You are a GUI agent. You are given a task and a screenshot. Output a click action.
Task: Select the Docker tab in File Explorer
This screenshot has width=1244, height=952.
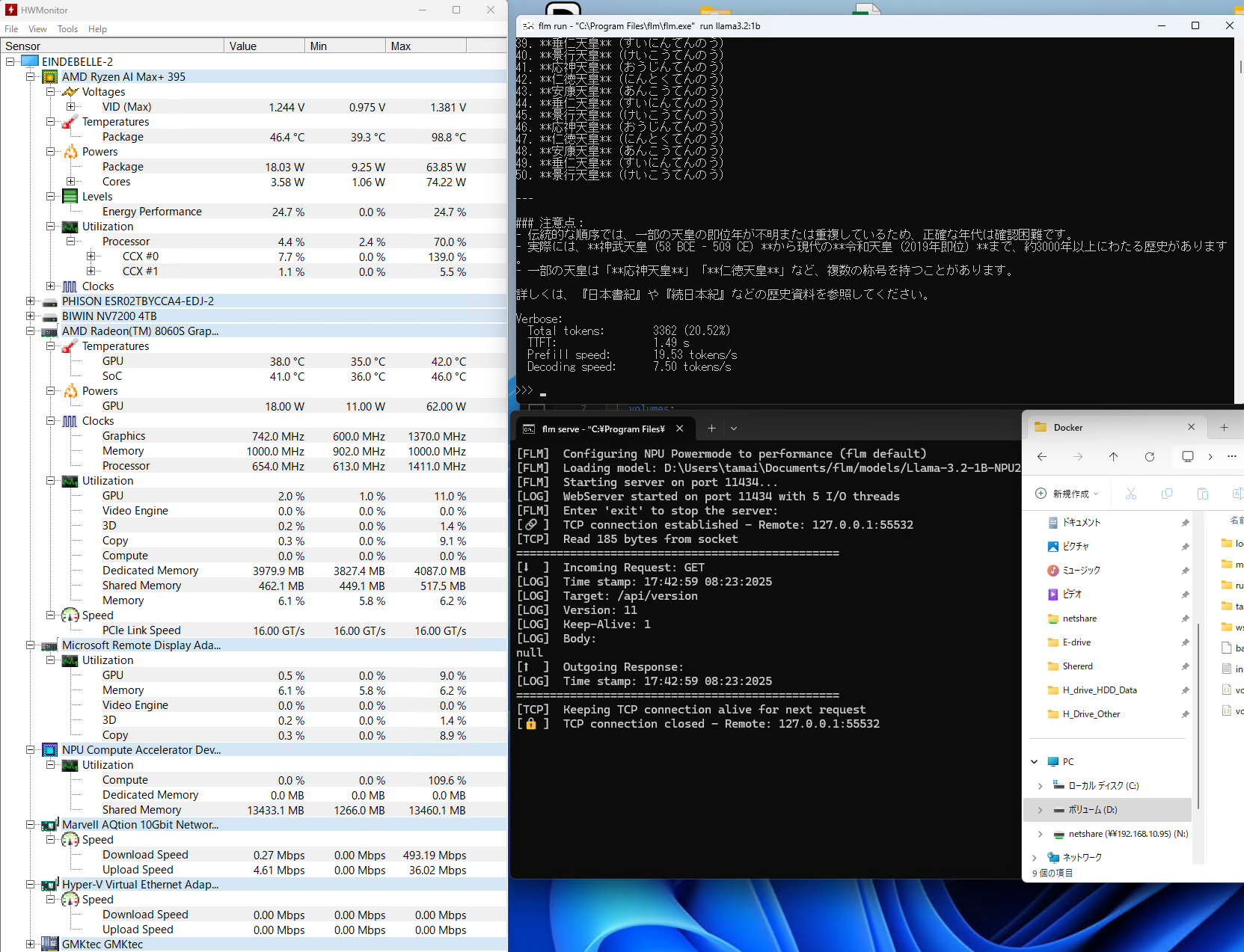[x=1115, y=427]
